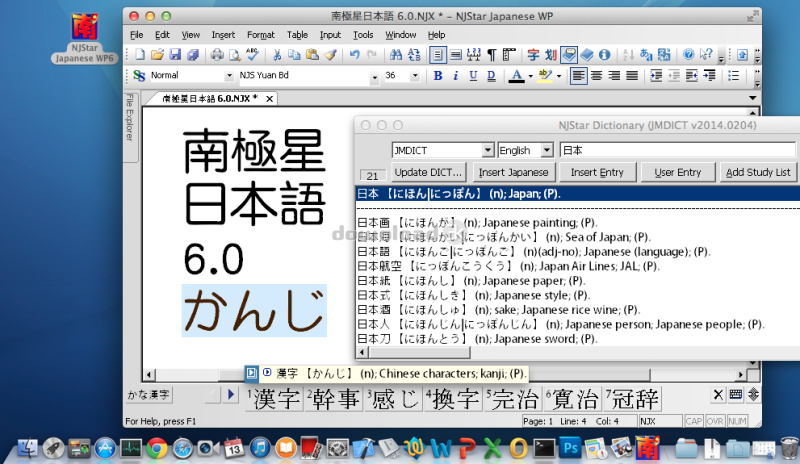Click the Open folder toolbar icon
800x464 pixels.
157,54
